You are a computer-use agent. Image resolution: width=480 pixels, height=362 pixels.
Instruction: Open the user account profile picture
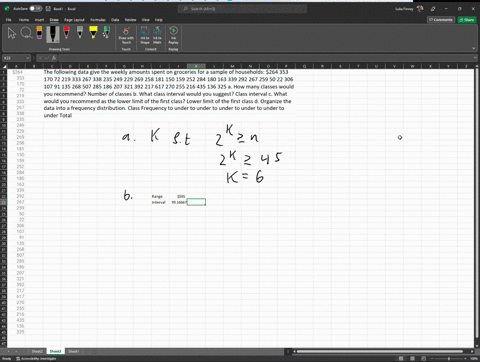click(420, 9)
